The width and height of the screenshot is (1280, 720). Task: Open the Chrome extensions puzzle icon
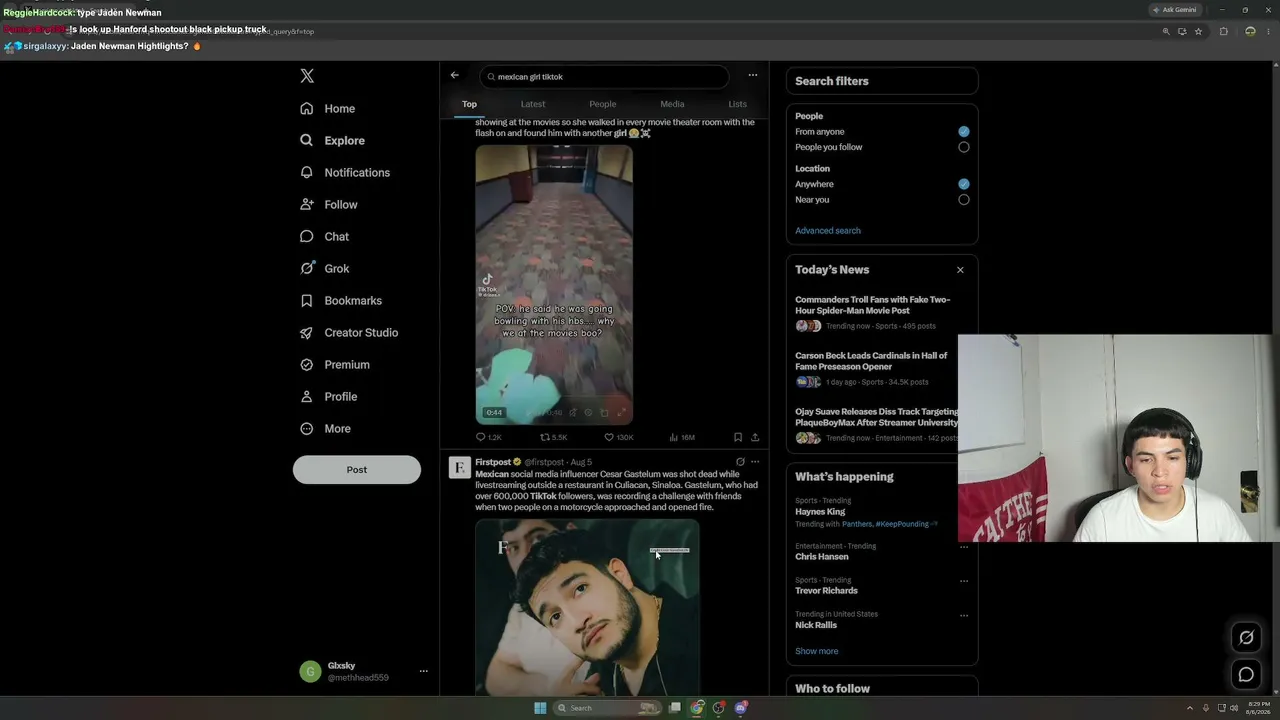(x=1223, y=31)
